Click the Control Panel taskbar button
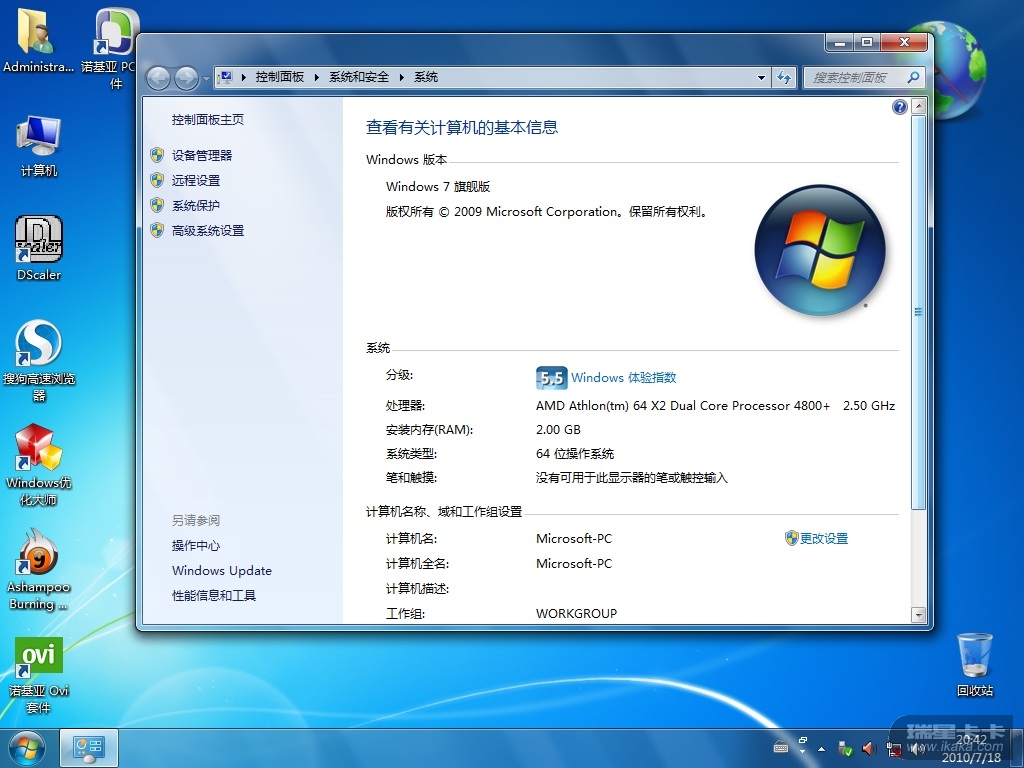1024x768 pixels. point(89,748)
